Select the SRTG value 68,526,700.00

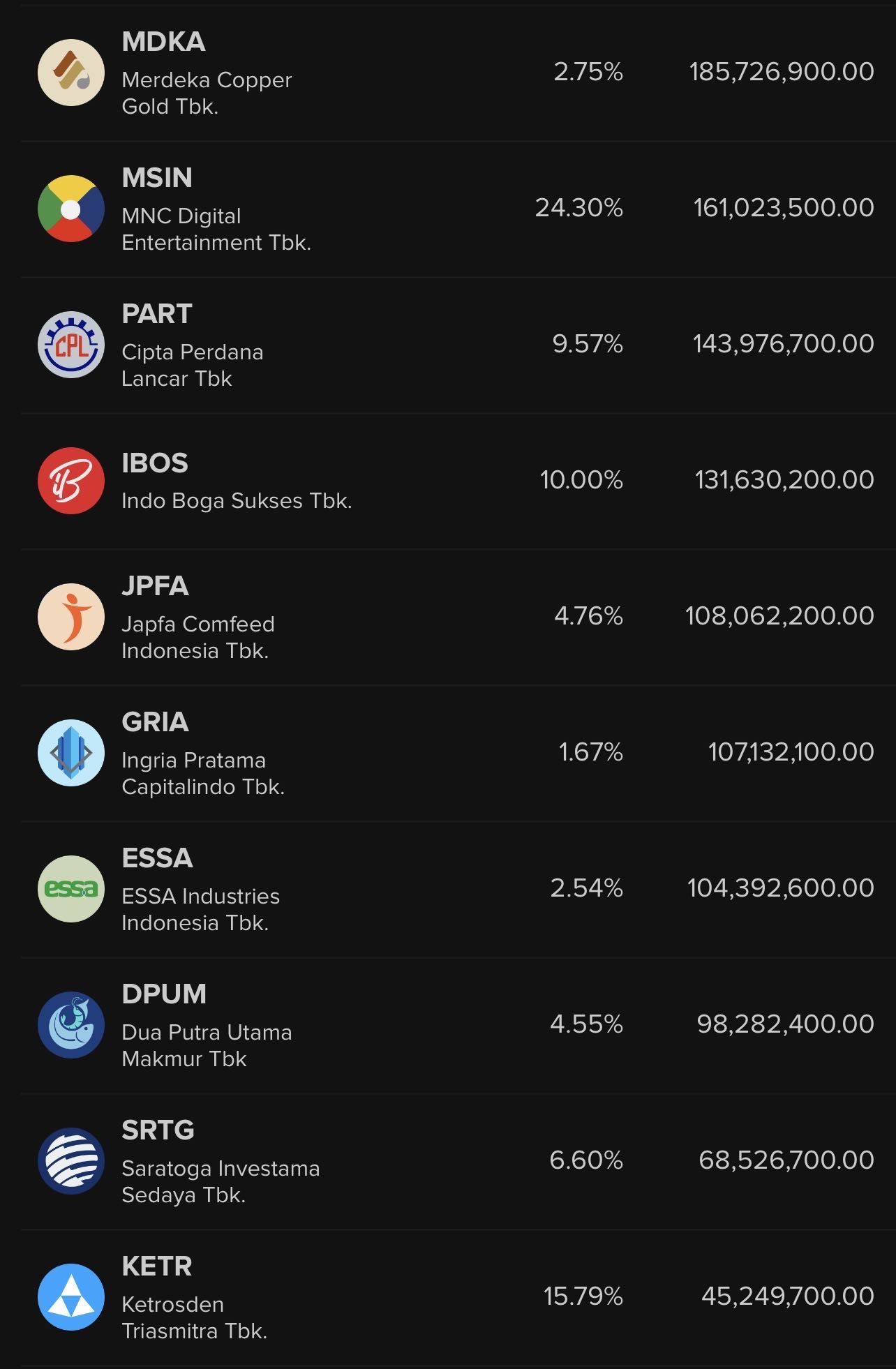tap(786, 1160)
